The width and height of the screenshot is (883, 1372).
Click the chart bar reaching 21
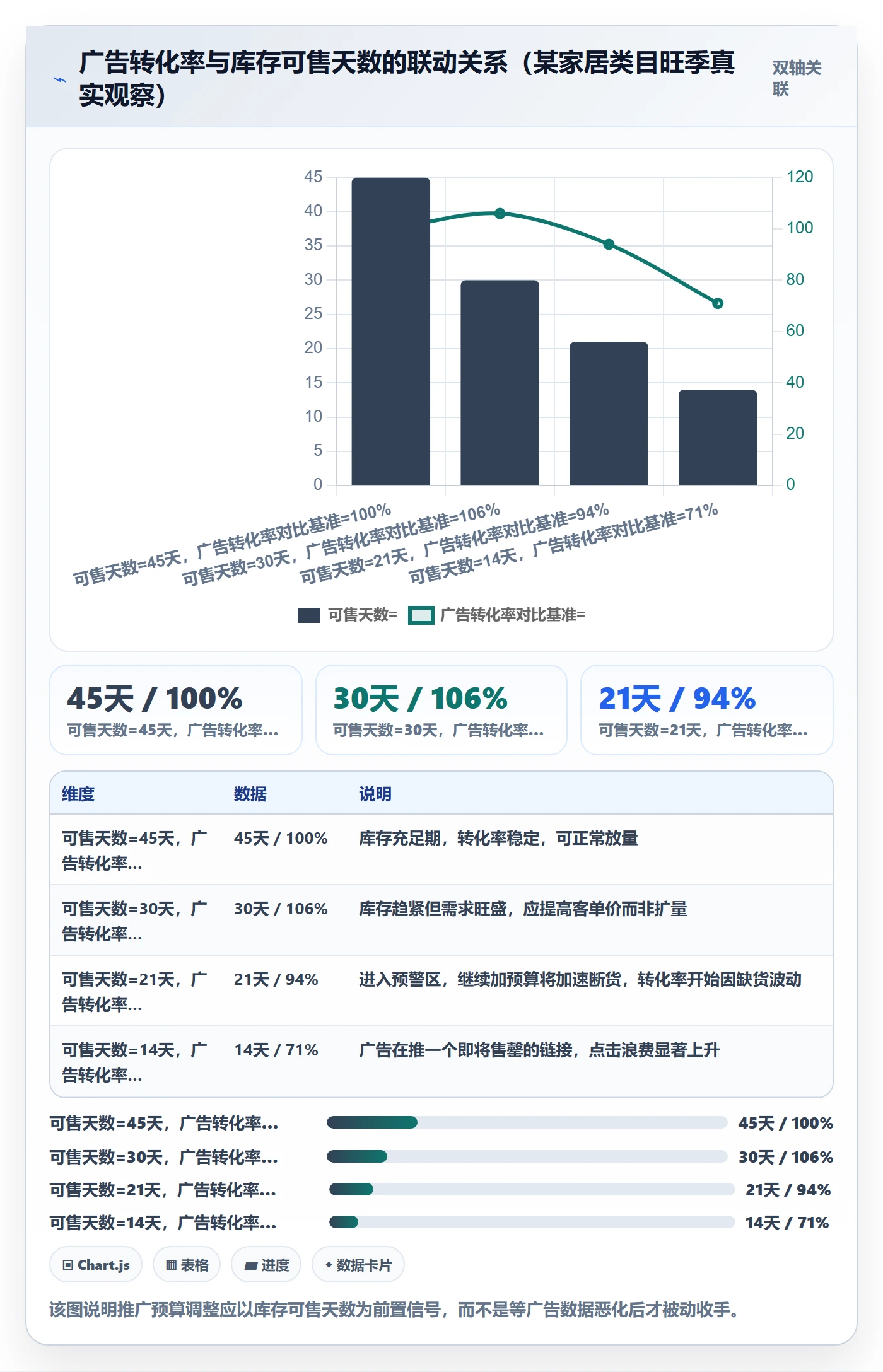point(609,413)
